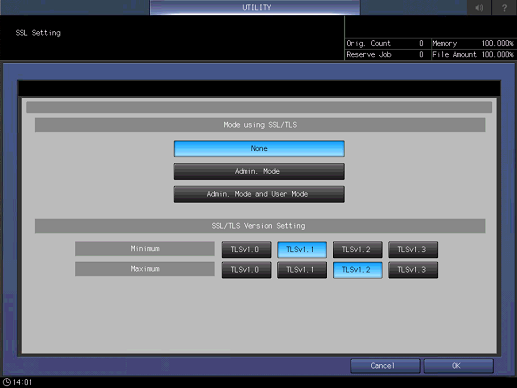517x388 pixels.
Task: Click the Minimum row label
Action: click(x=145, y=249)
